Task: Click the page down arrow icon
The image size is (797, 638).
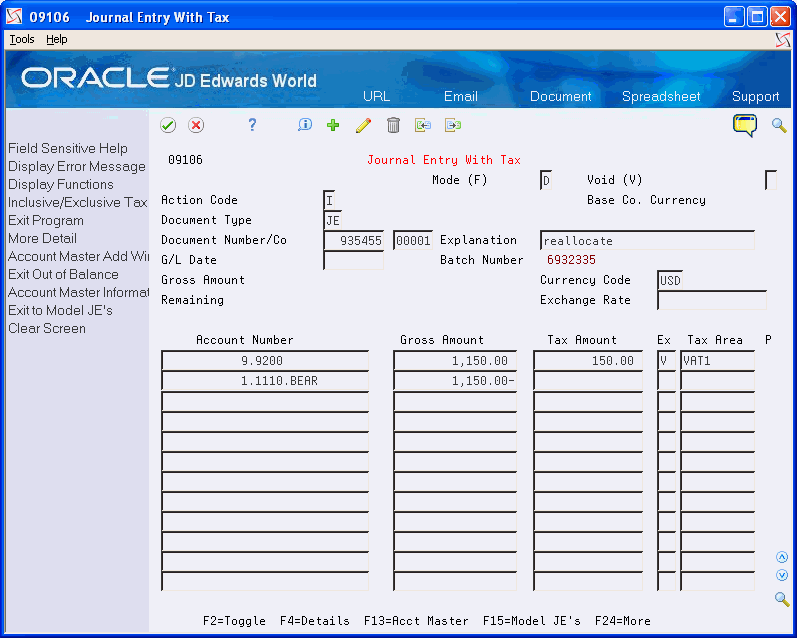Action: pyautogui.click(x=782, y=575)
